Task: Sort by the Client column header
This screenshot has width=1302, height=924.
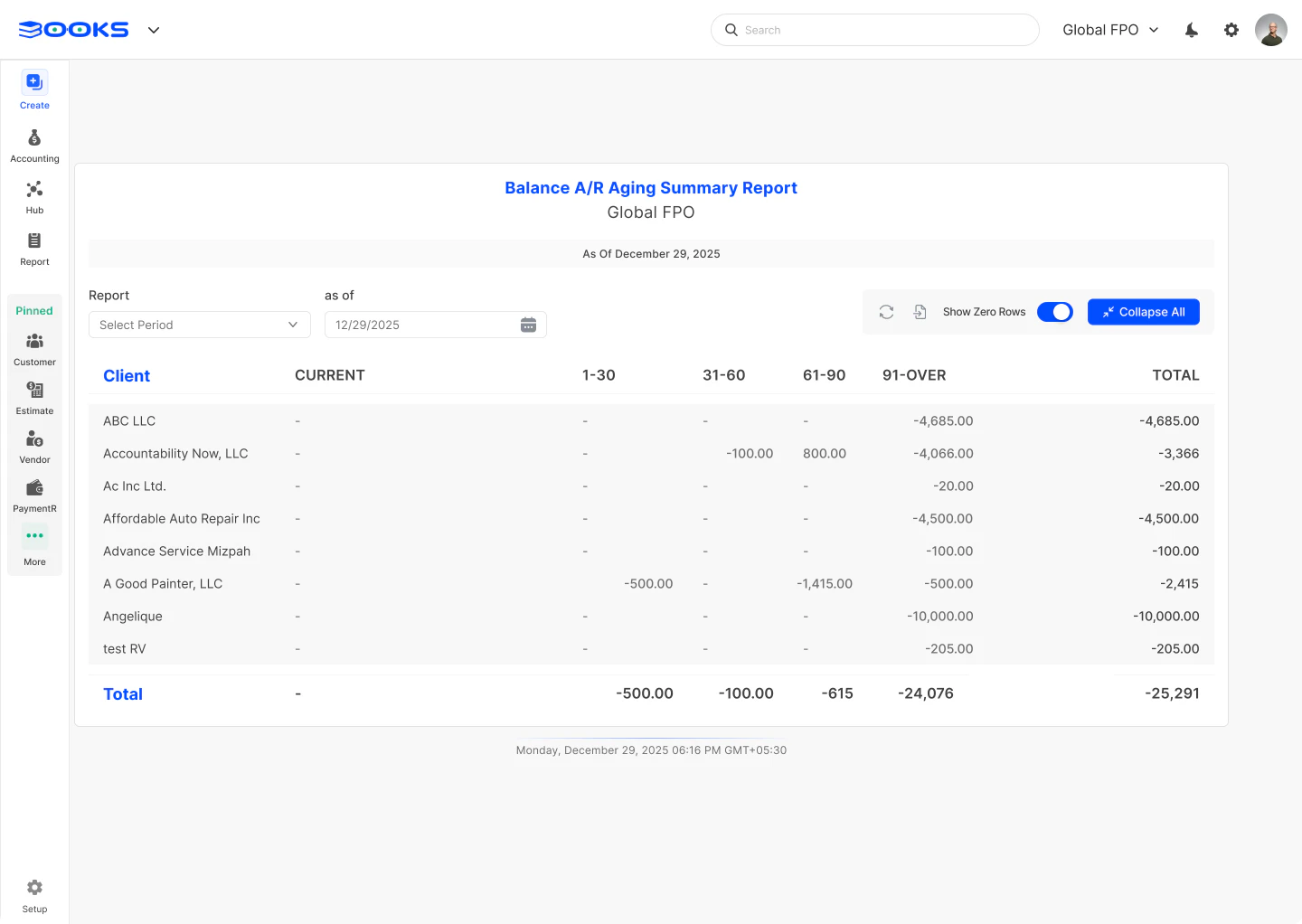Action: [x=127, y=376]
